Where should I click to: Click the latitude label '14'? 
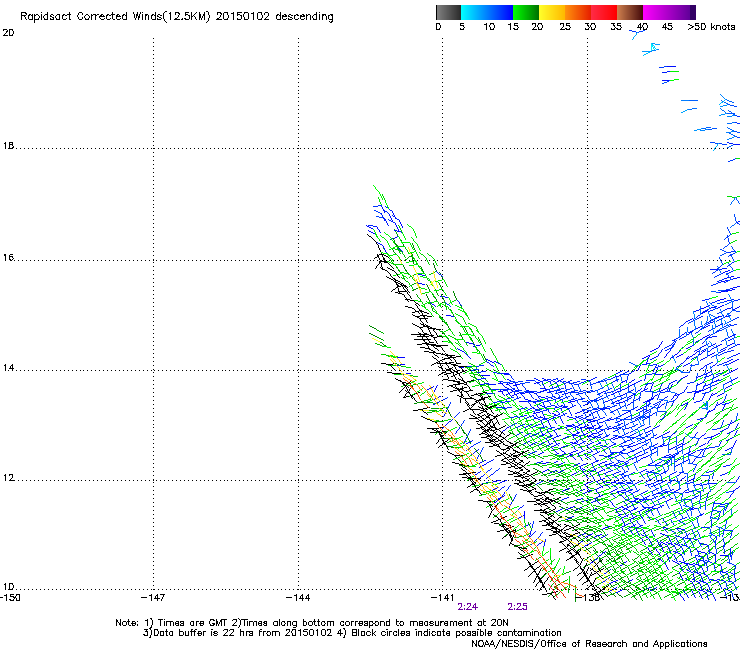pyautogui.click(x=8, y=368)
